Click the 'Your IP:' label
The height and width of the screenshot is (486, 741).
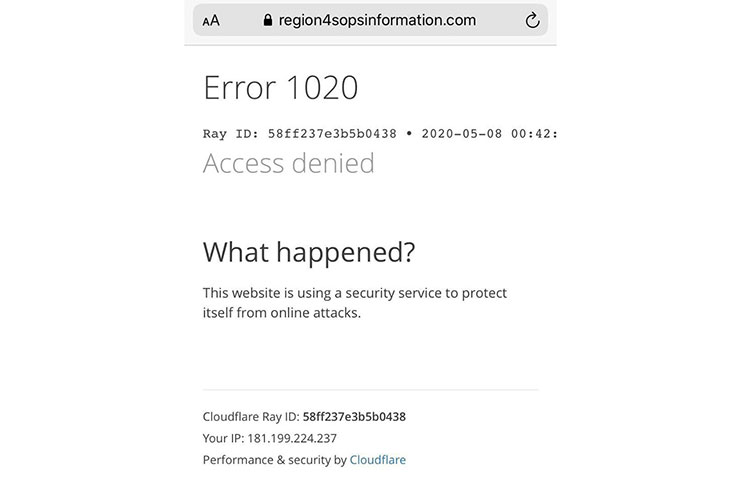pyautogui.click(x=224, y=438)
